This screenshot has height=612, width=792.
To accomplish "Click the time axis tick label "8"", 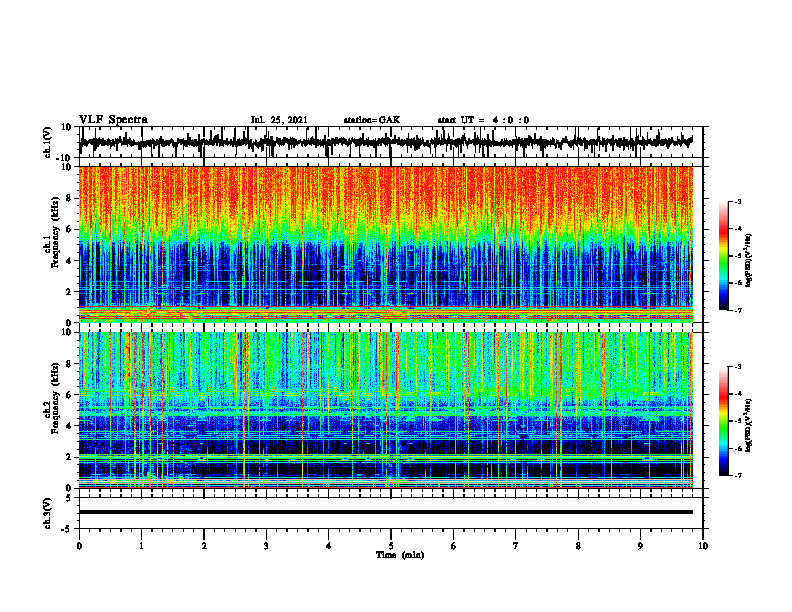I will coord(578,546).
